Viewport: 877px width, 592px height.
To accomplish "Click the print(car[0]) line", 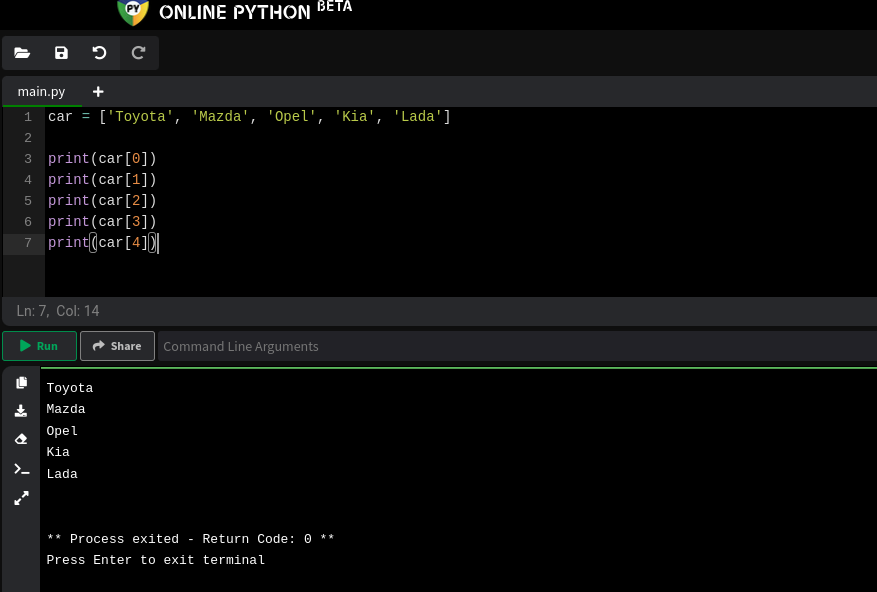I will click(102, 159).
